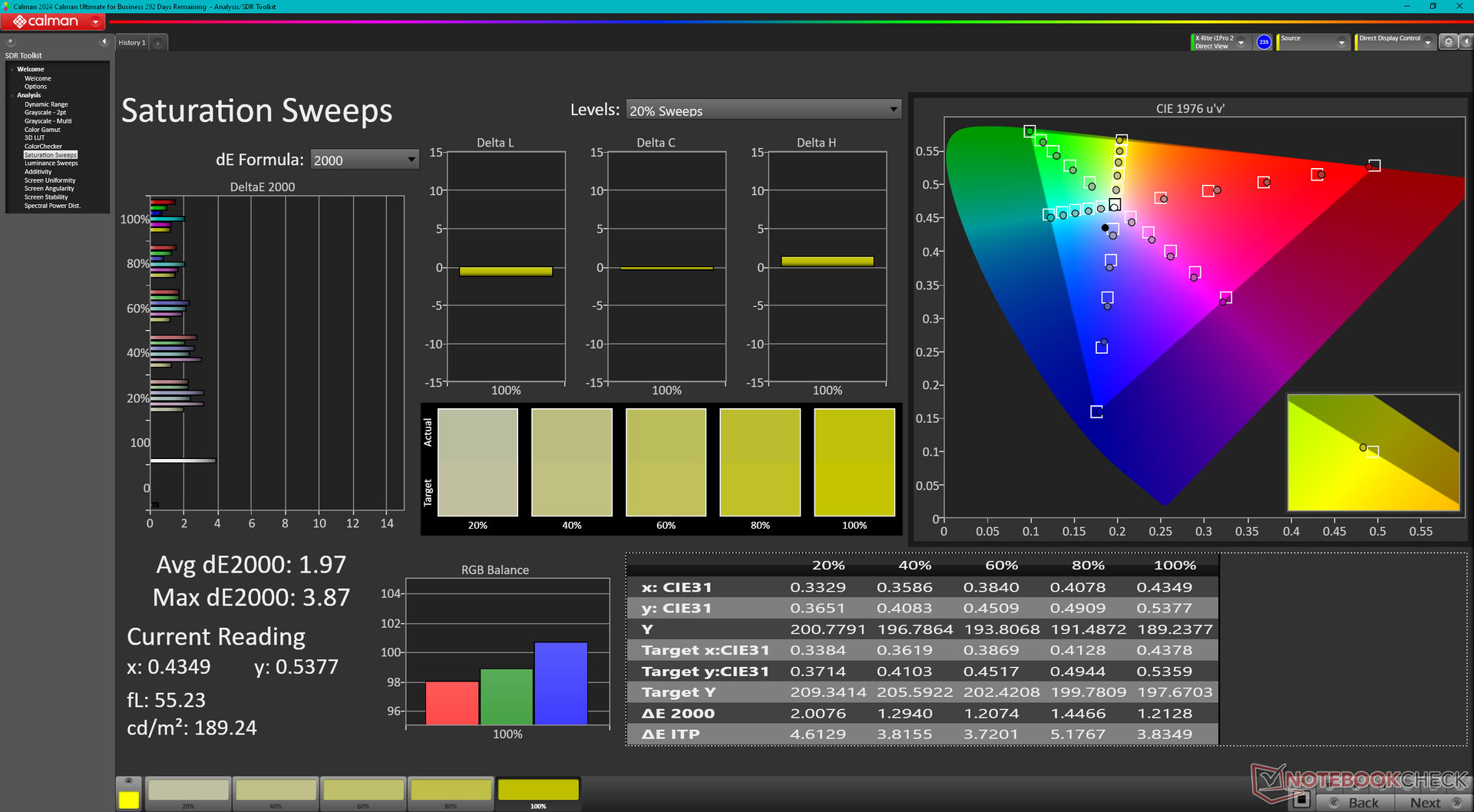The height and width of the screenshot is (812, 1474).
Task: Add a new history tab with plus
Action: click(158, 43)
